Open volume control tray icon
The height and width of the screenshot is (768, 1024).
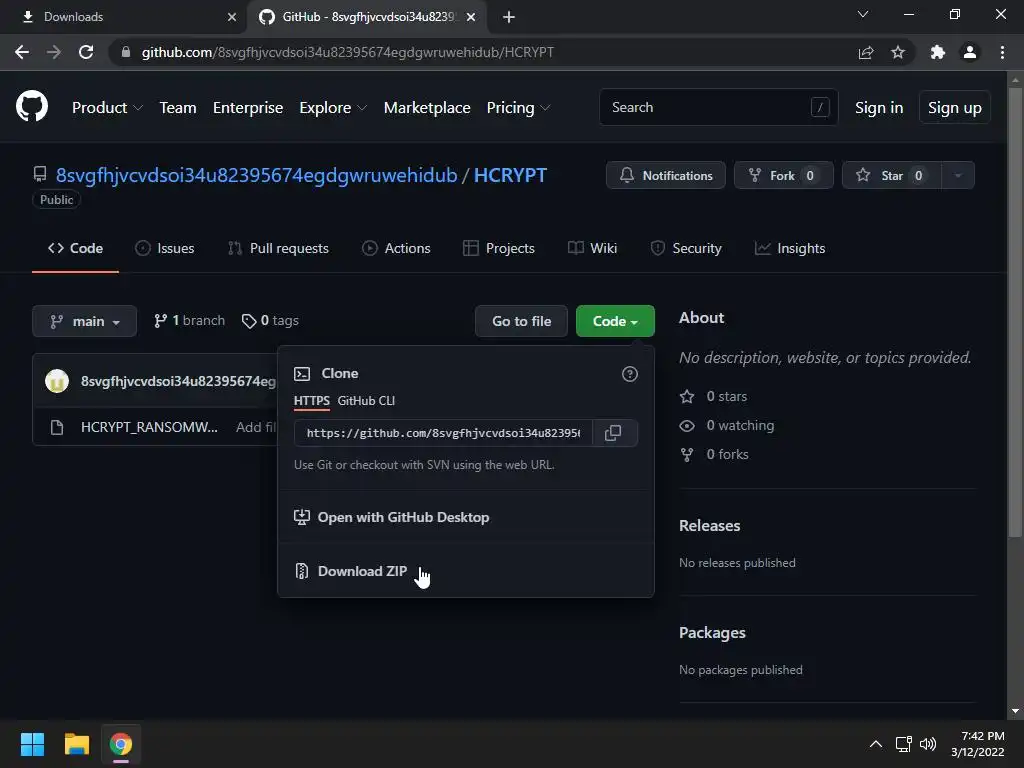click(927, 744)
